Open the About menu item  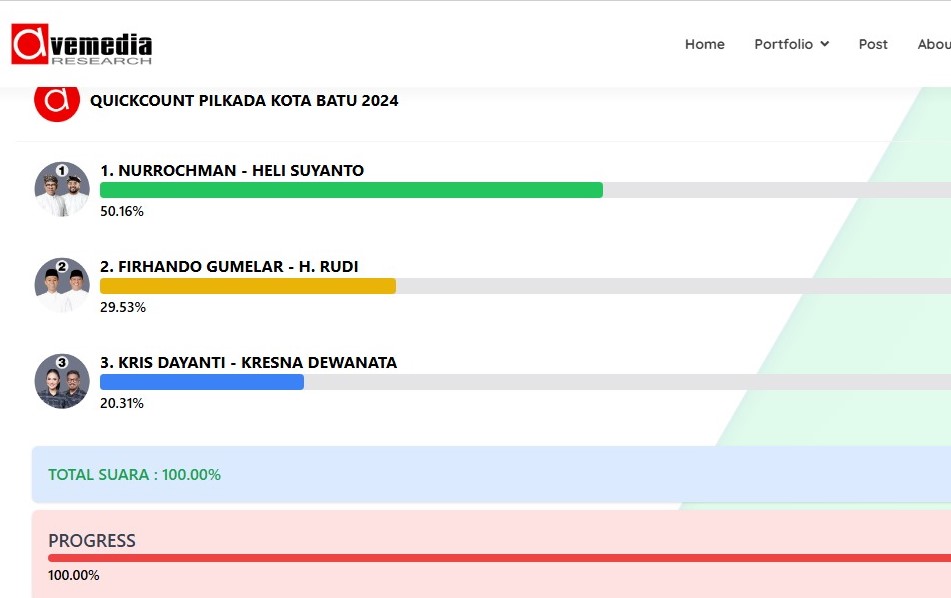click(934, 44)
